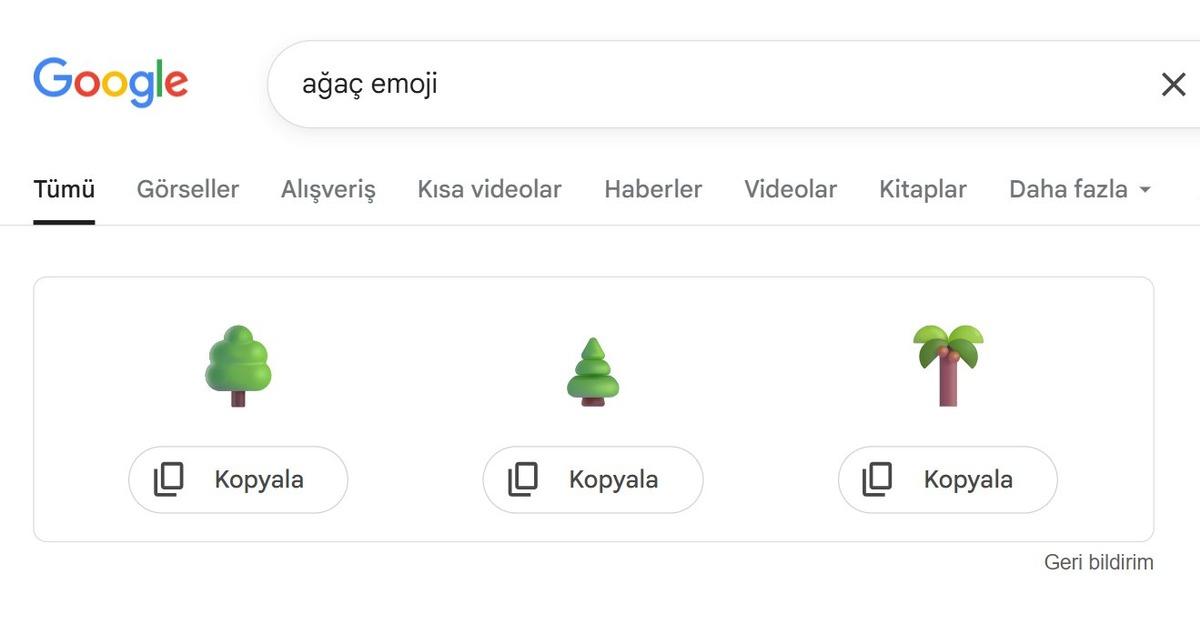The height and width of the screenshot is (625, 1200).
Task: Click the deciduous tree emoji
Action: tap(238, 365)
